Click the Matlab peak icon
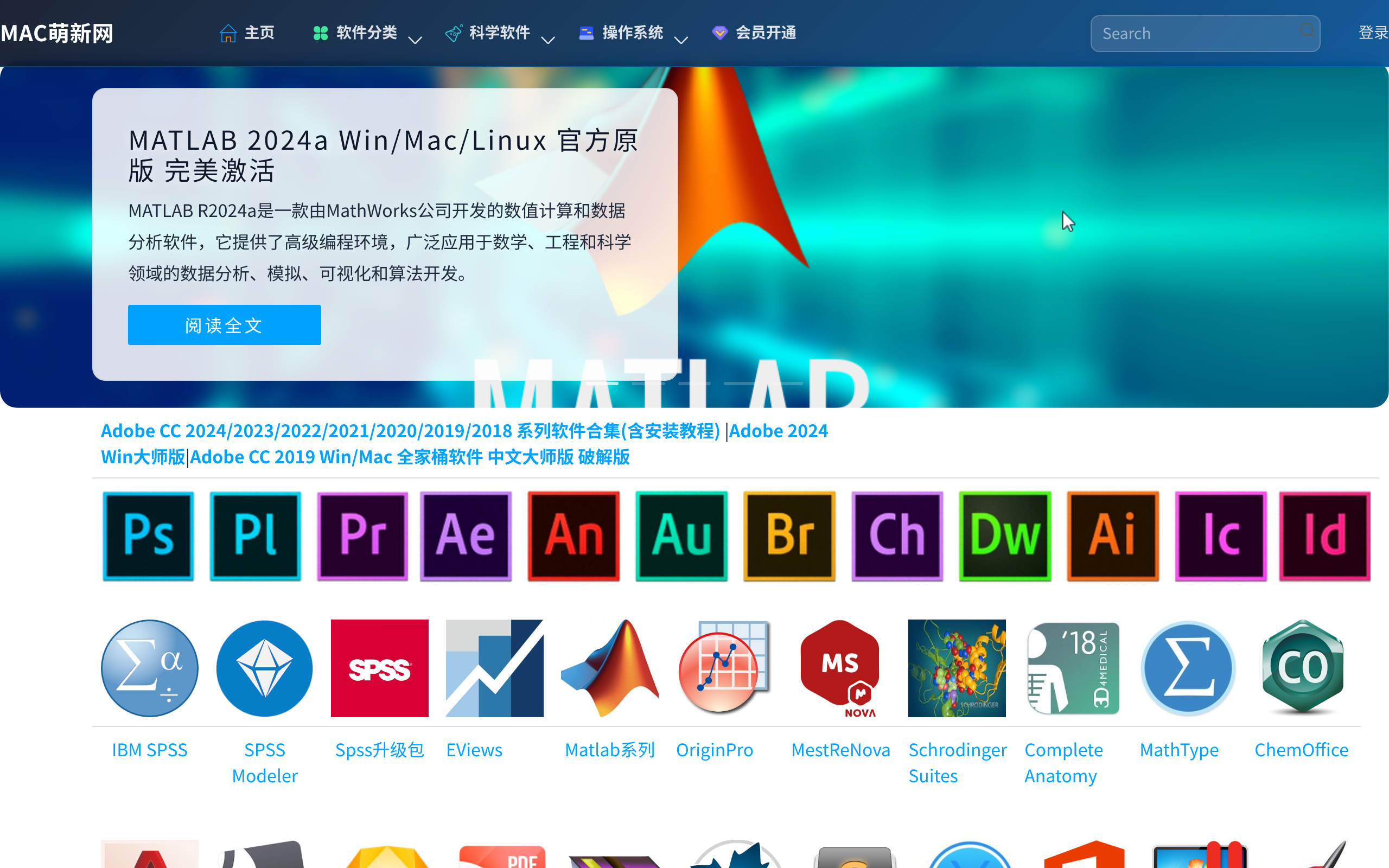 (610, 668)
